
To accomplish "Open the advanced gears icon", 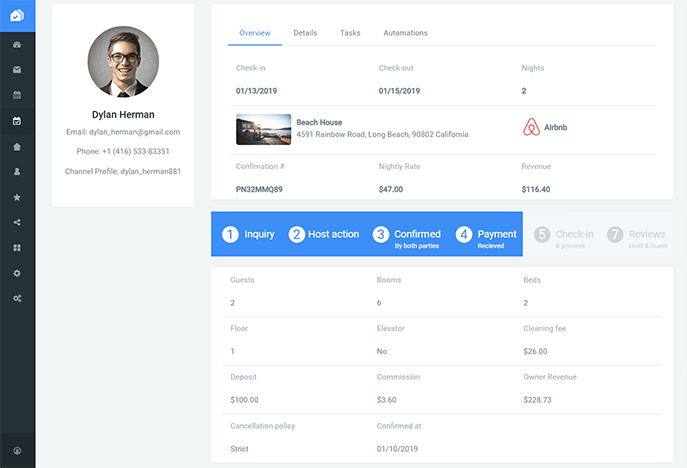I will [x=17, y=298].
